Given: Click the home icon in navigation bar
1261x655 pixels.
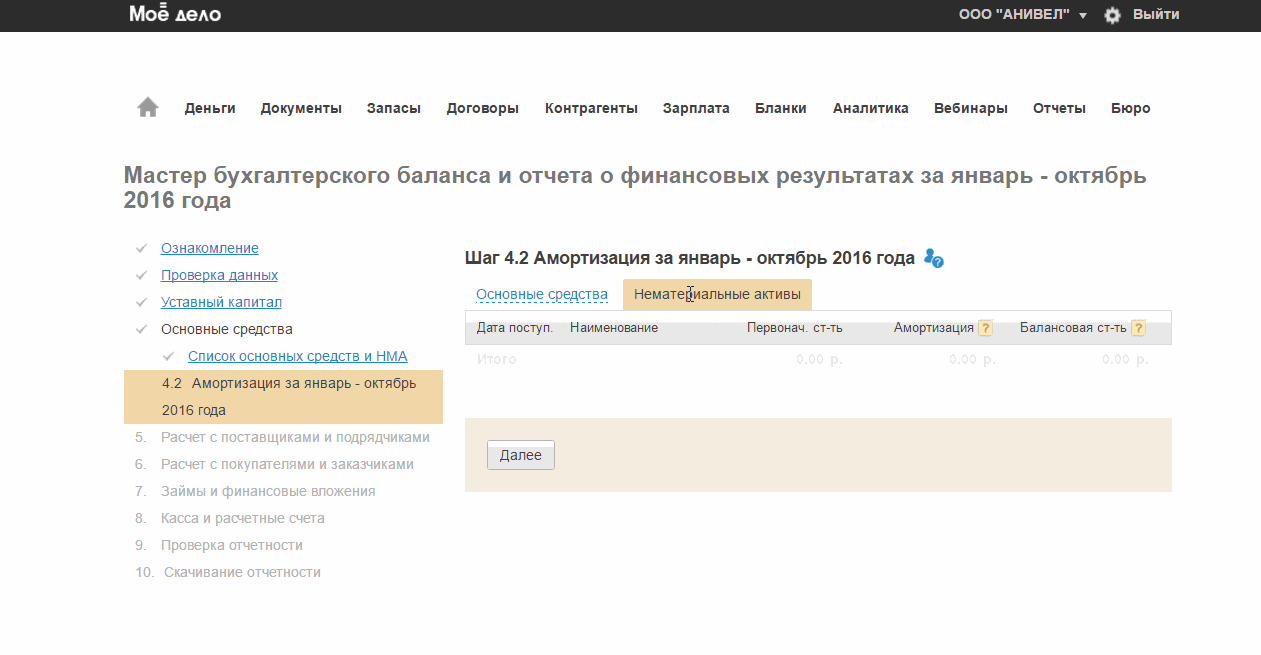Looking at the screenshot, I should [x=148, y=107].
